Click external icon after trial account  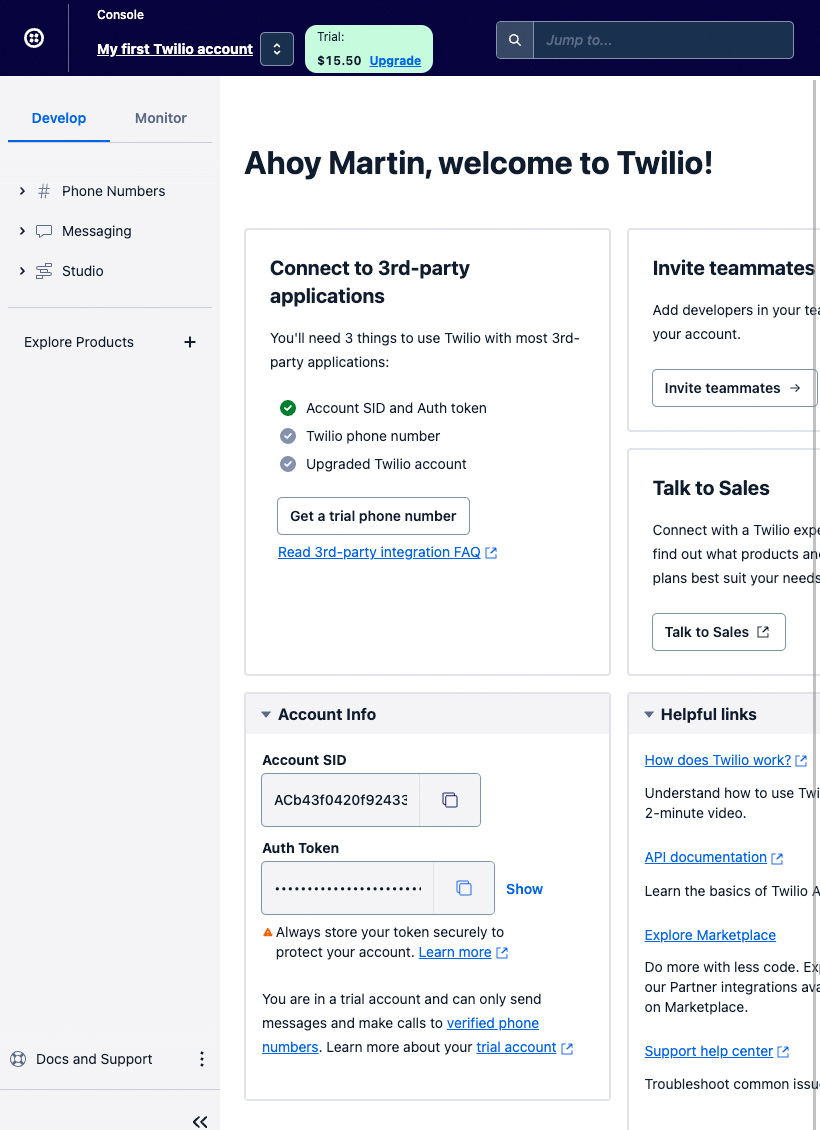[x=567, y=1049]
